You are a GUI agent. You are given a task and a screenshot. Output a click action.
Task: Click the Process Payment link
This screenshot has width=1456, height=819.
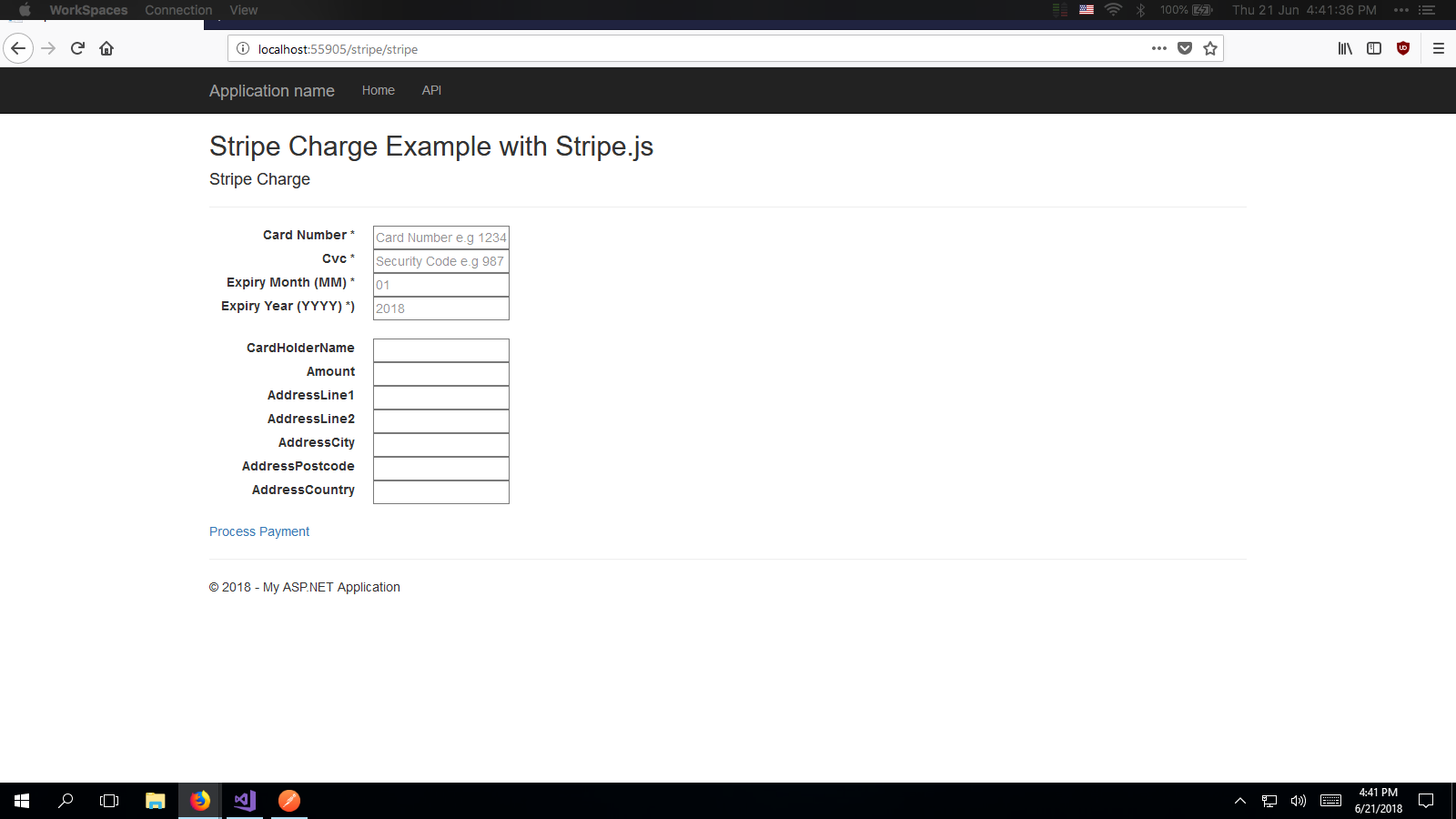tap(259, 531)
